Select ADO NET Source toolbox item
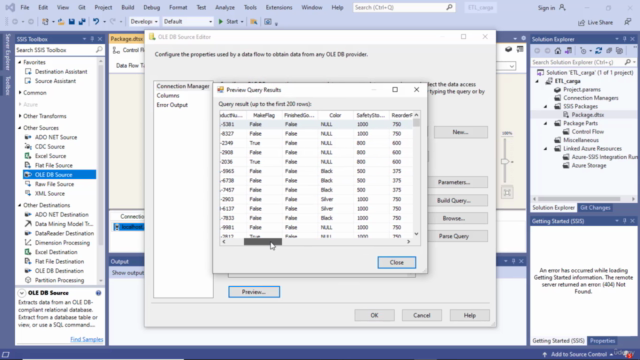The image size is (640, 360). pyautogui.click(x=56, y=137)
